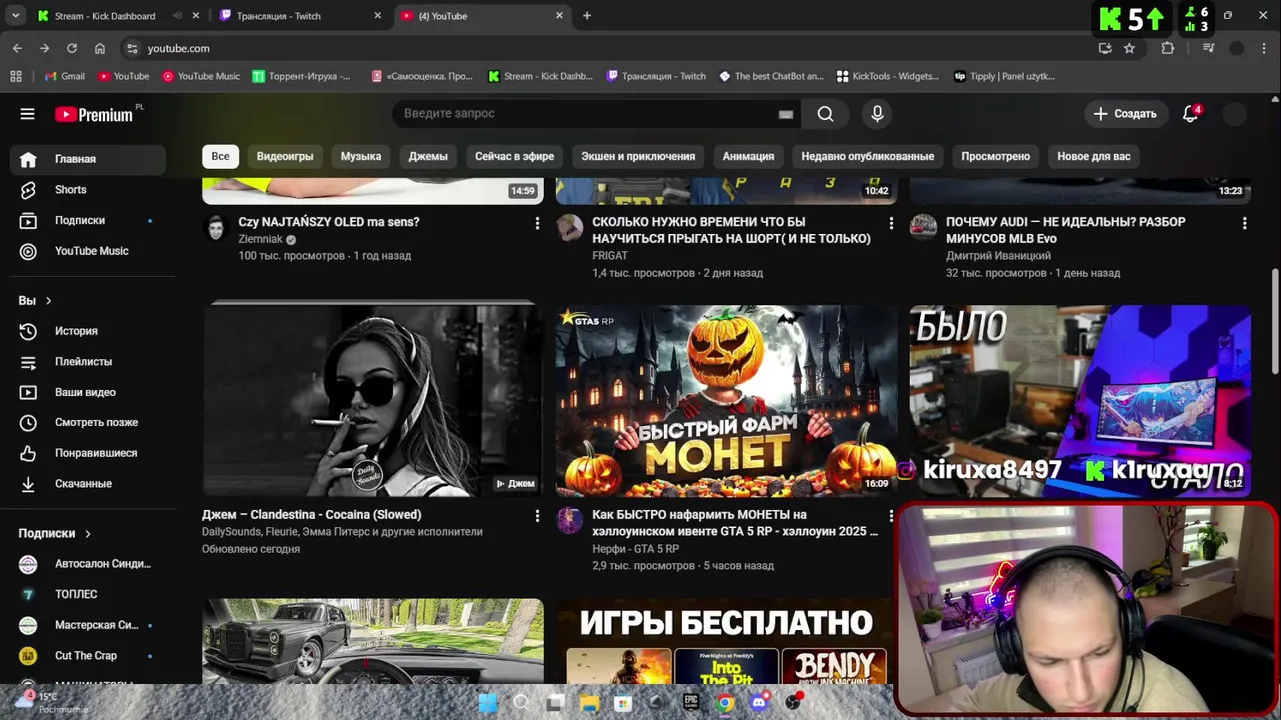The image size is (1281, 720).
Task: Open the YouTube Music bookmark
Action: pyautogui.click(x=201, y=76)
